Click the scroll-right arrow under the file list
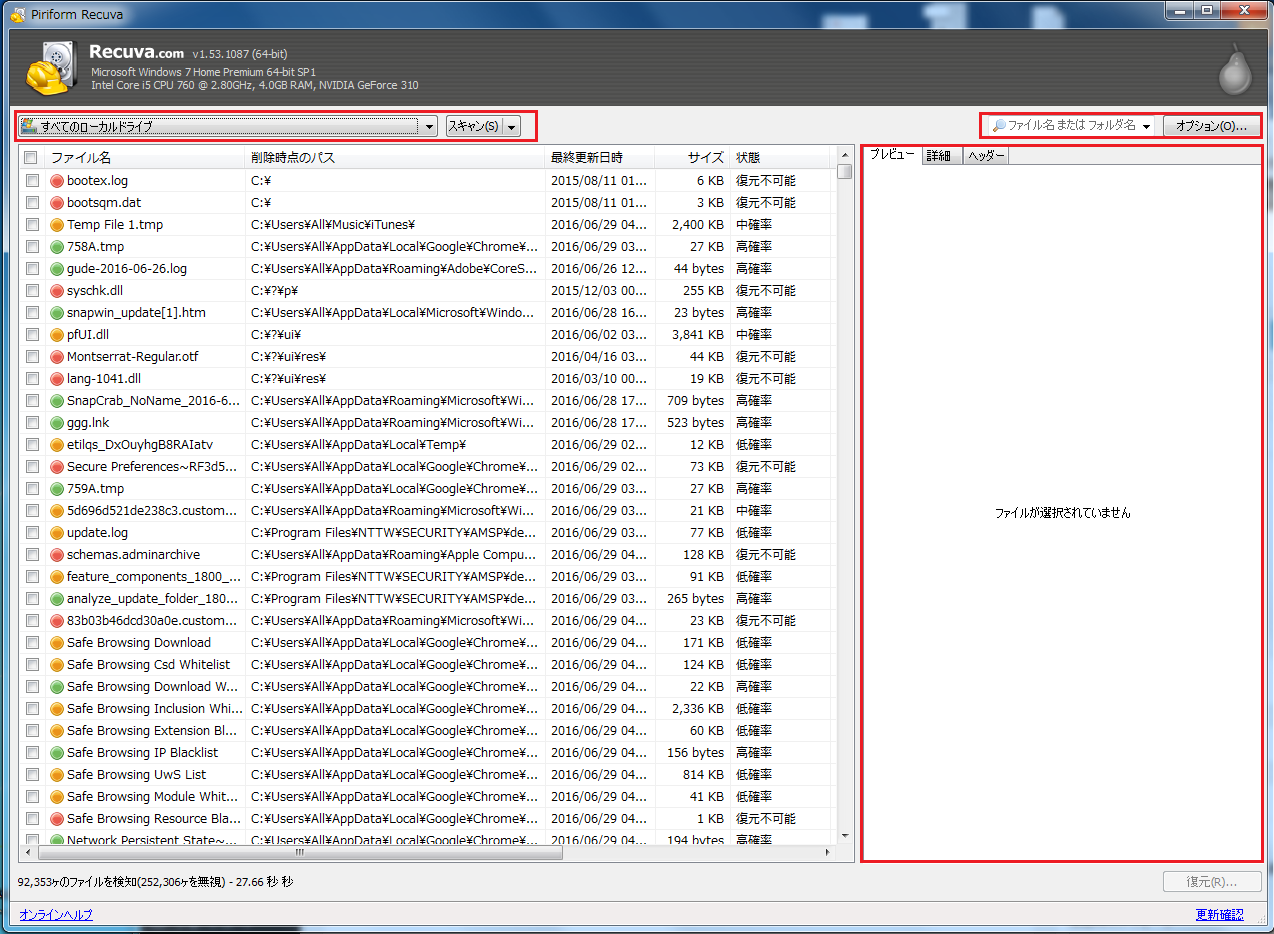This screenshot has height=934, width=1274. [x=828, y=853]
